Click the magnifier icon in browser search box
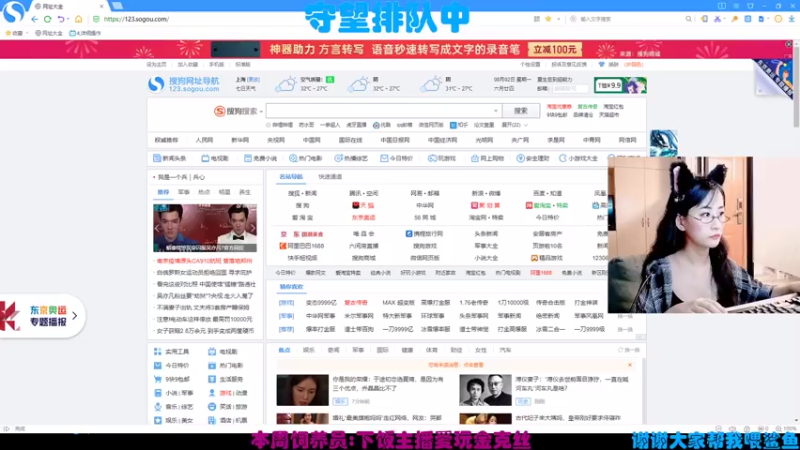The width and height of the screenshot is (800, 450). (x=688, y=19)
